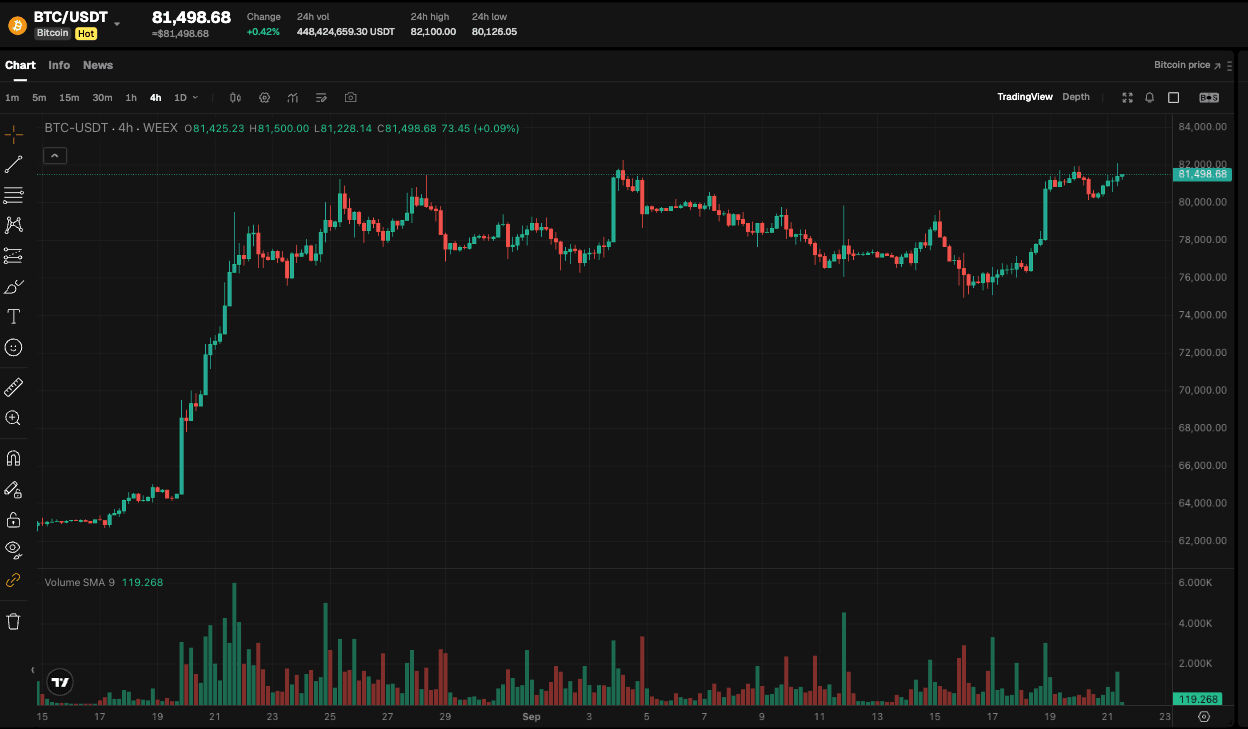Take a chart snapshot with camera icon
1248x729 pixels.
351,98
